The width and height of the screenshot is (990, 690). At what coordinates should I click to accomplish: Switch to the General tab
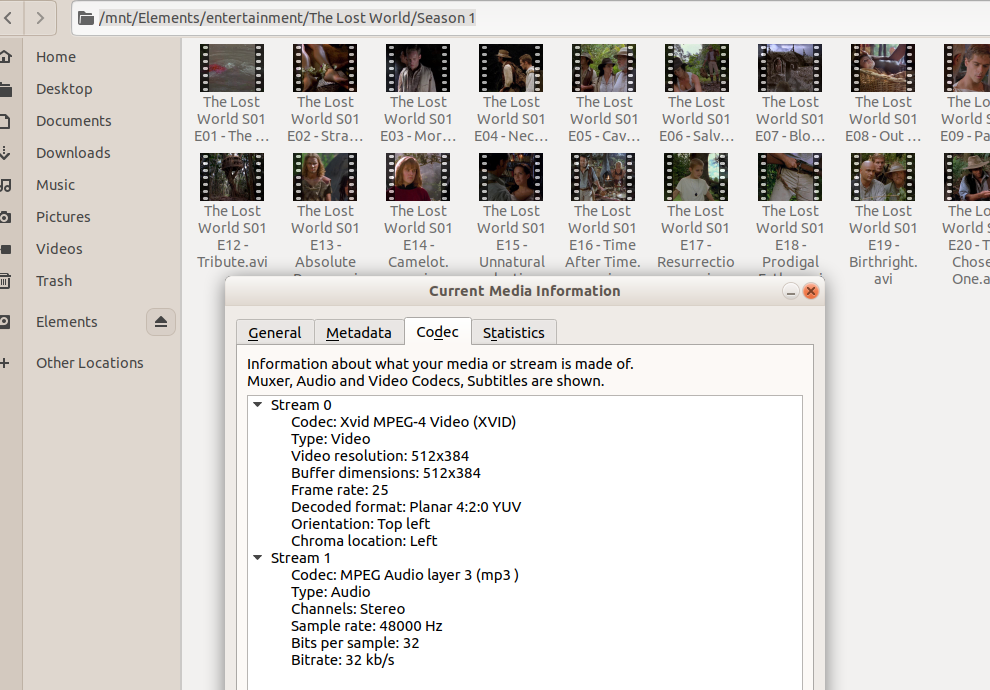tap(275, 333)
